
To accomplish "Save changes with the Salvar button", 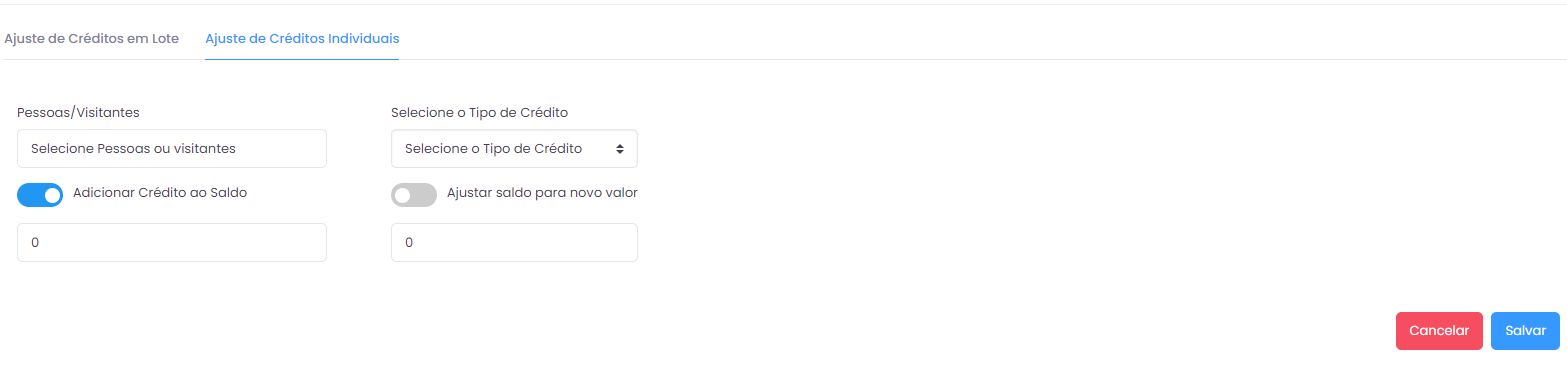I will pos(1525,331).
